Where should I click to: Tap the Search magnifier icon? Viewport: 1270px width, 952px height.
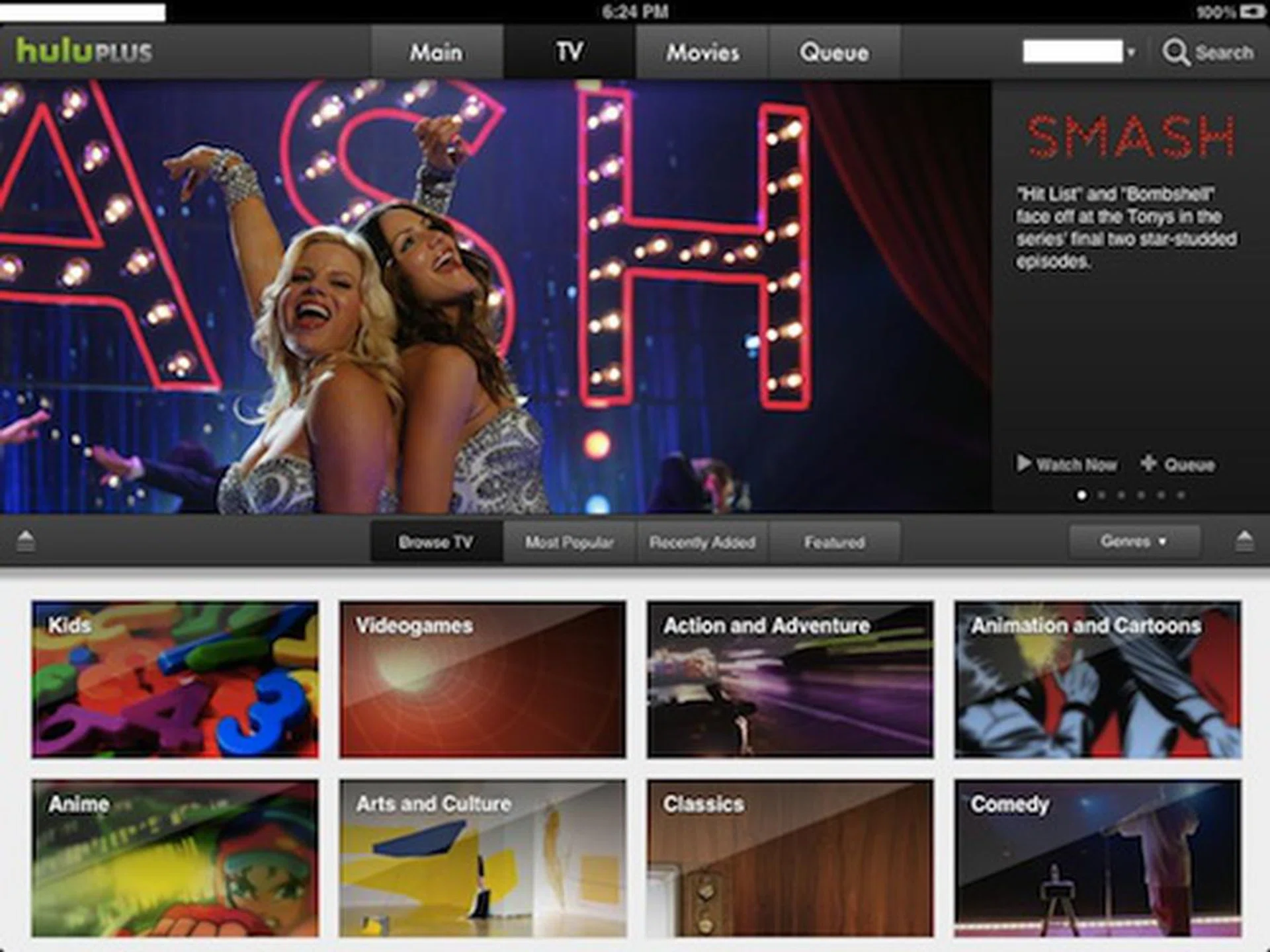click(x=1175, y=52)
